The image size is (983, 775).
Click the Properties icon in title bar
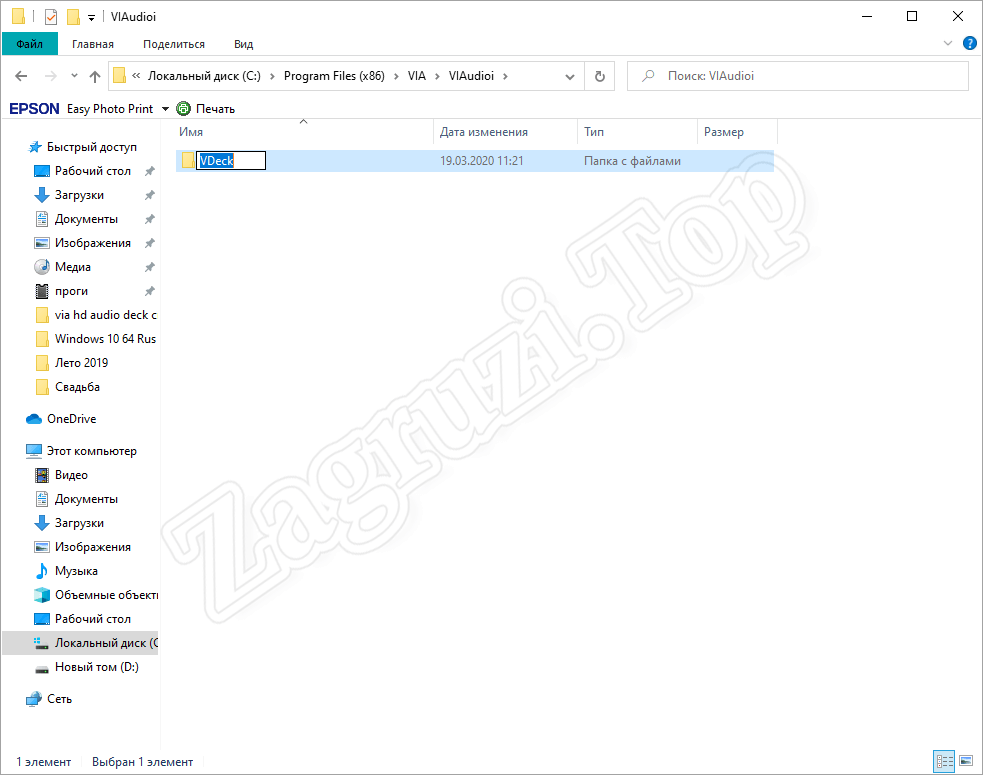coord(50,17)
